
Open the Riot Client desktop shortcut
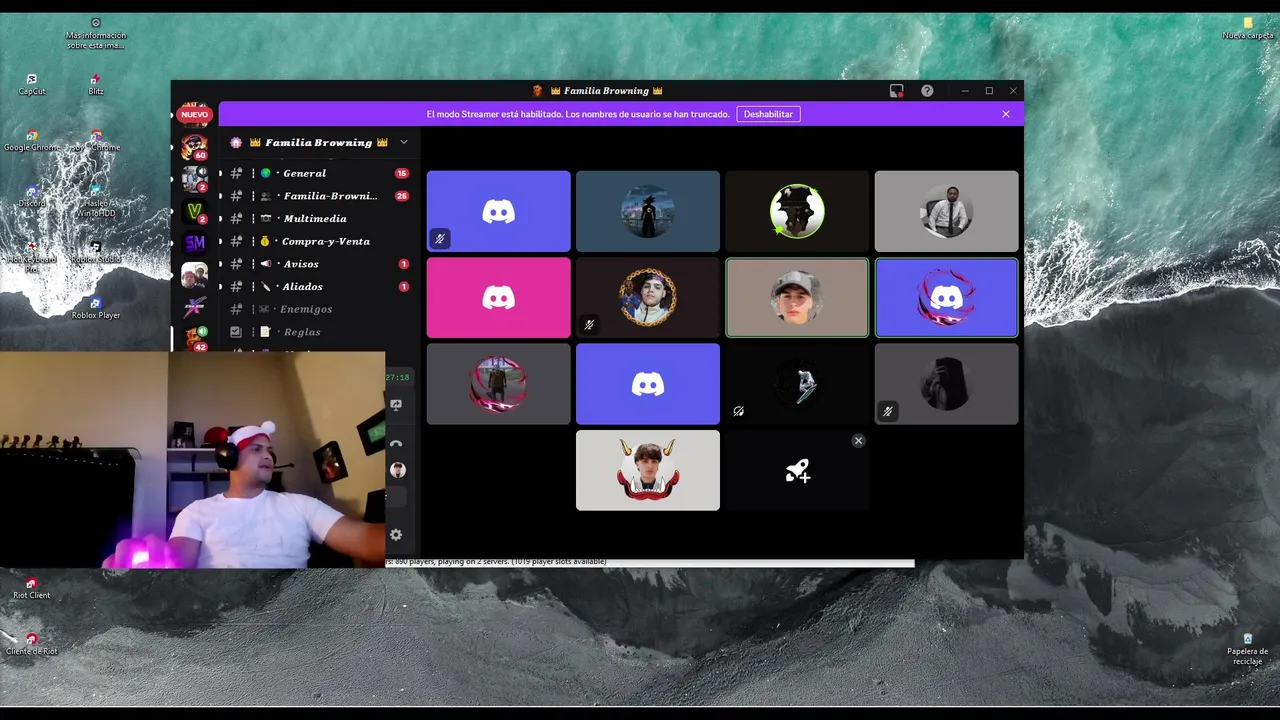[x=31, y=589]
